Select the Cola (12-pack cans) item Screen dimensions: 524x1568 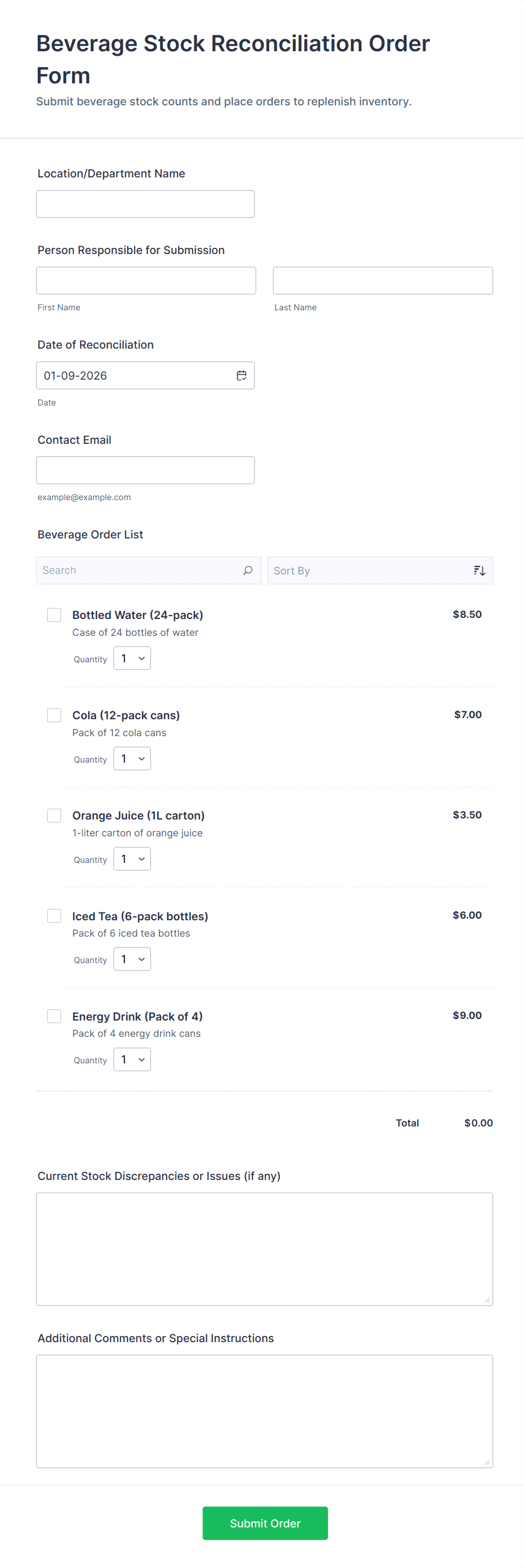coord(54,715)
